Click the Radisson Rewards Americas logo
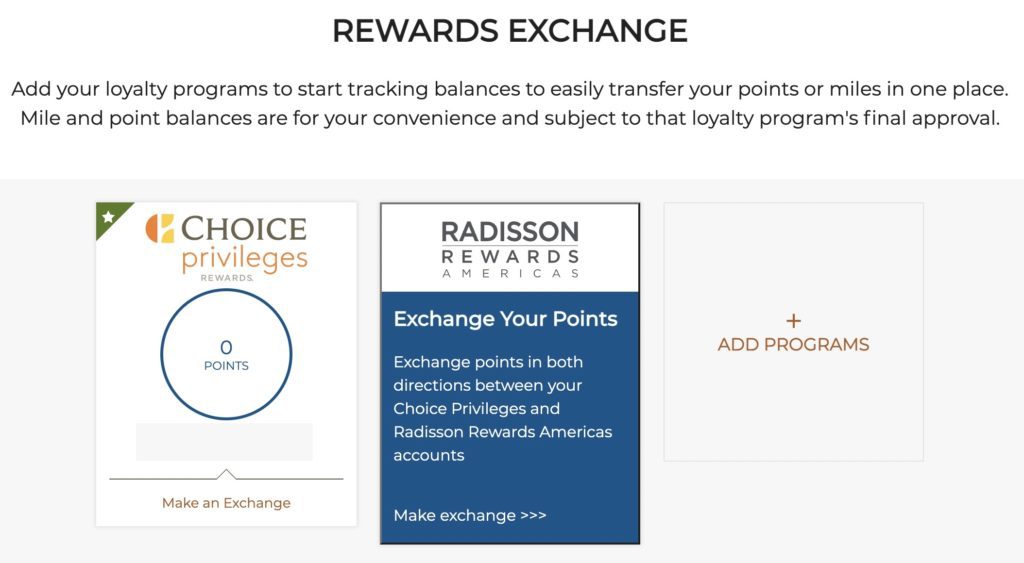The image size is (1024, 563). pyautogui.click(x=510, y=249)
